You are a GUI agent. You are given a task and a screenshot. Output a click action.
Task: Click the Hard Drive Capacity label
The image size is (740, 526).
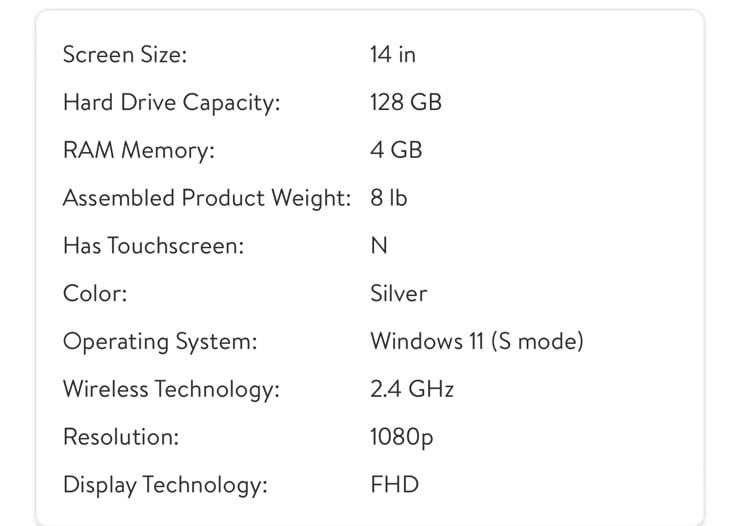click(x=171, y=103)
